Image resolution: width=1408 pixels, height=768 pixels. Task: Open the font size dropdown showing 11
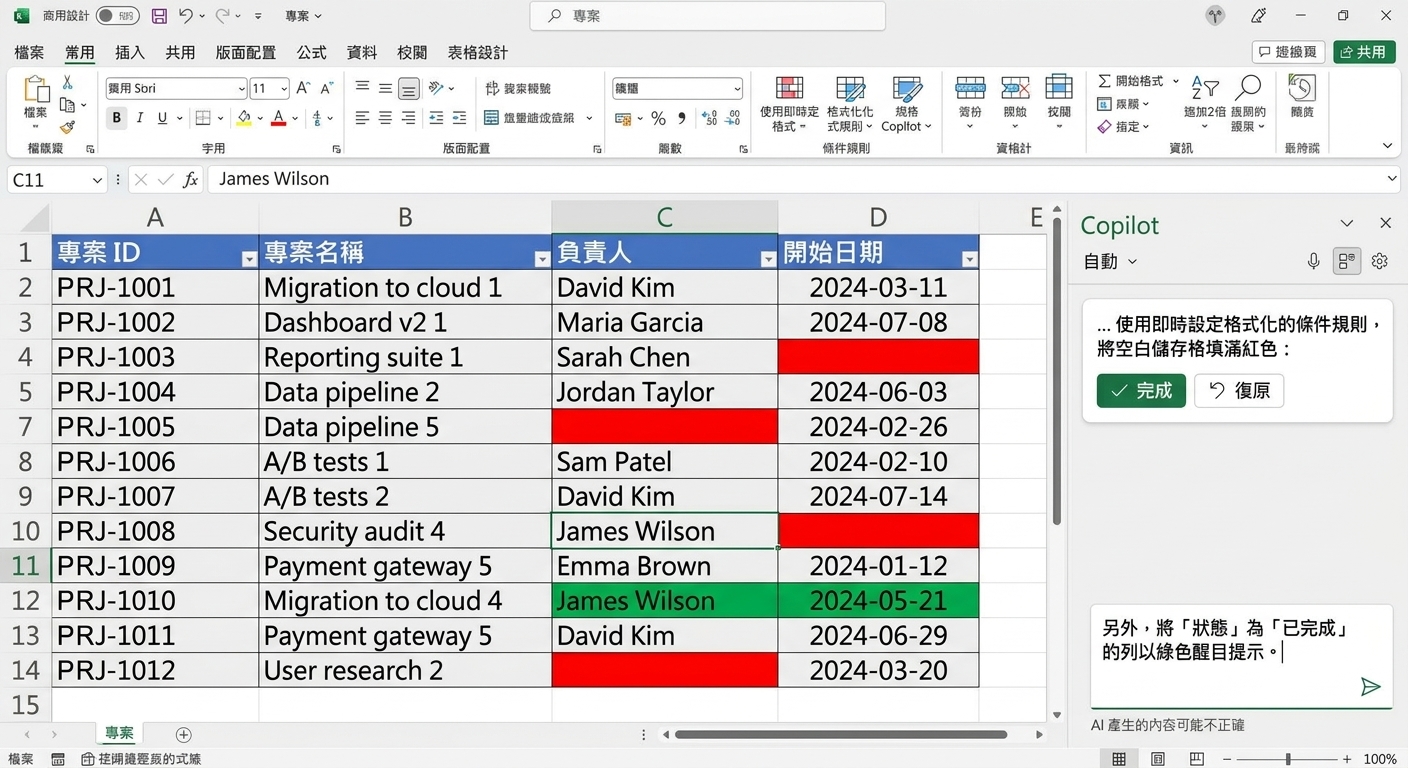click(283, 89)
